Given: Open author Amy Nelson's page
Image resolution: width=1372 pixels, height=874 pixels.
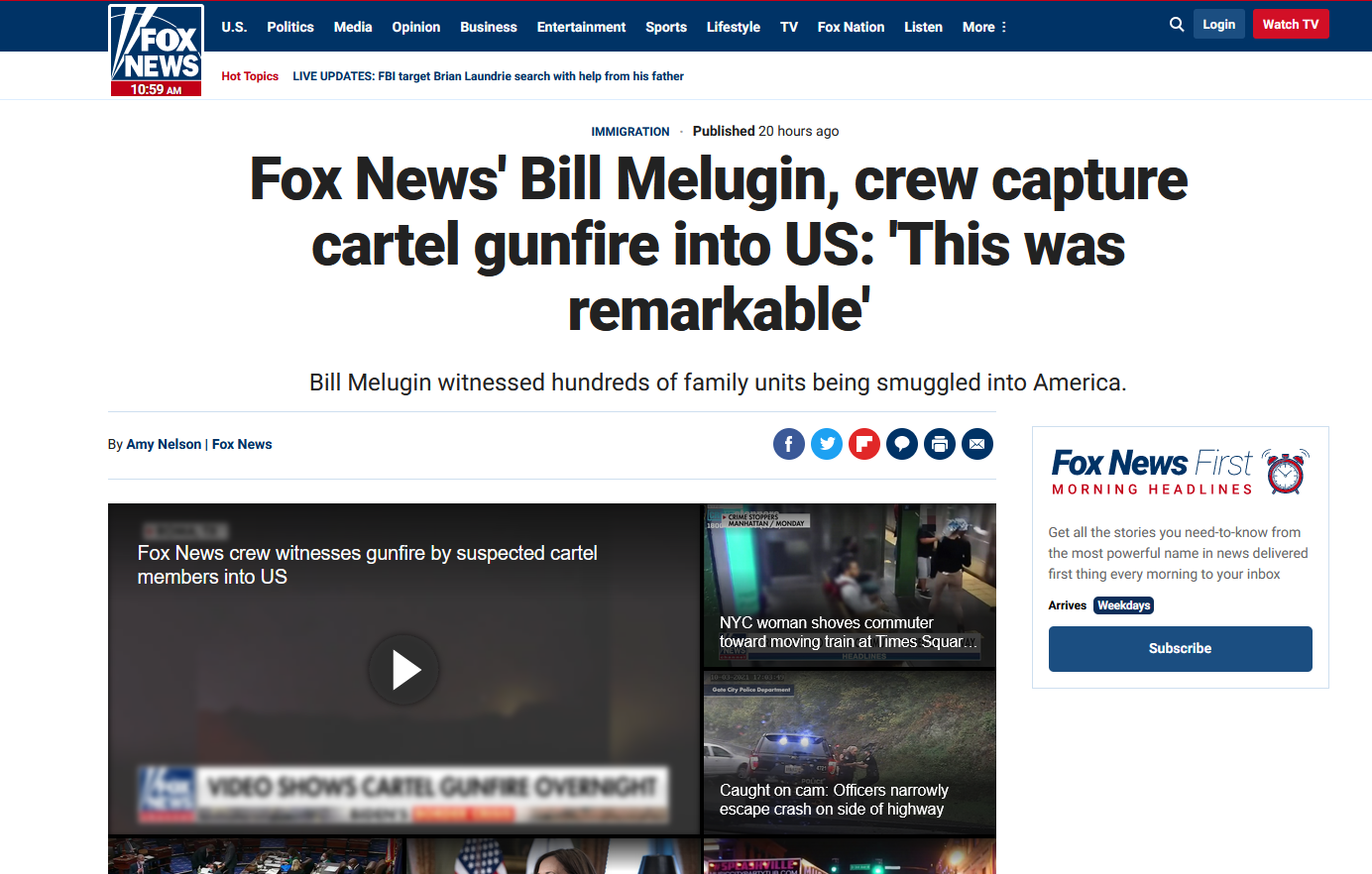Looking at the screenshot, I should point(164,444).
